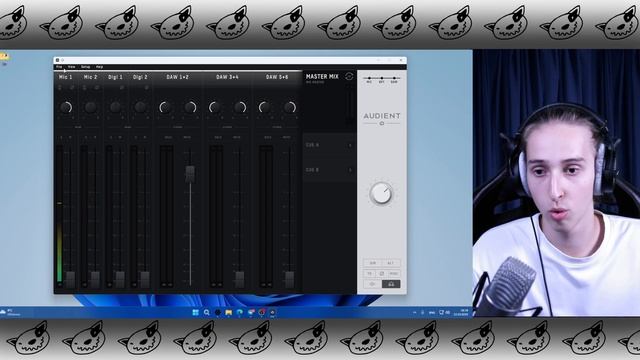Click the left DAW 1+2 pan knob
This screenshot has width=640, height=360.
point(165,107)
